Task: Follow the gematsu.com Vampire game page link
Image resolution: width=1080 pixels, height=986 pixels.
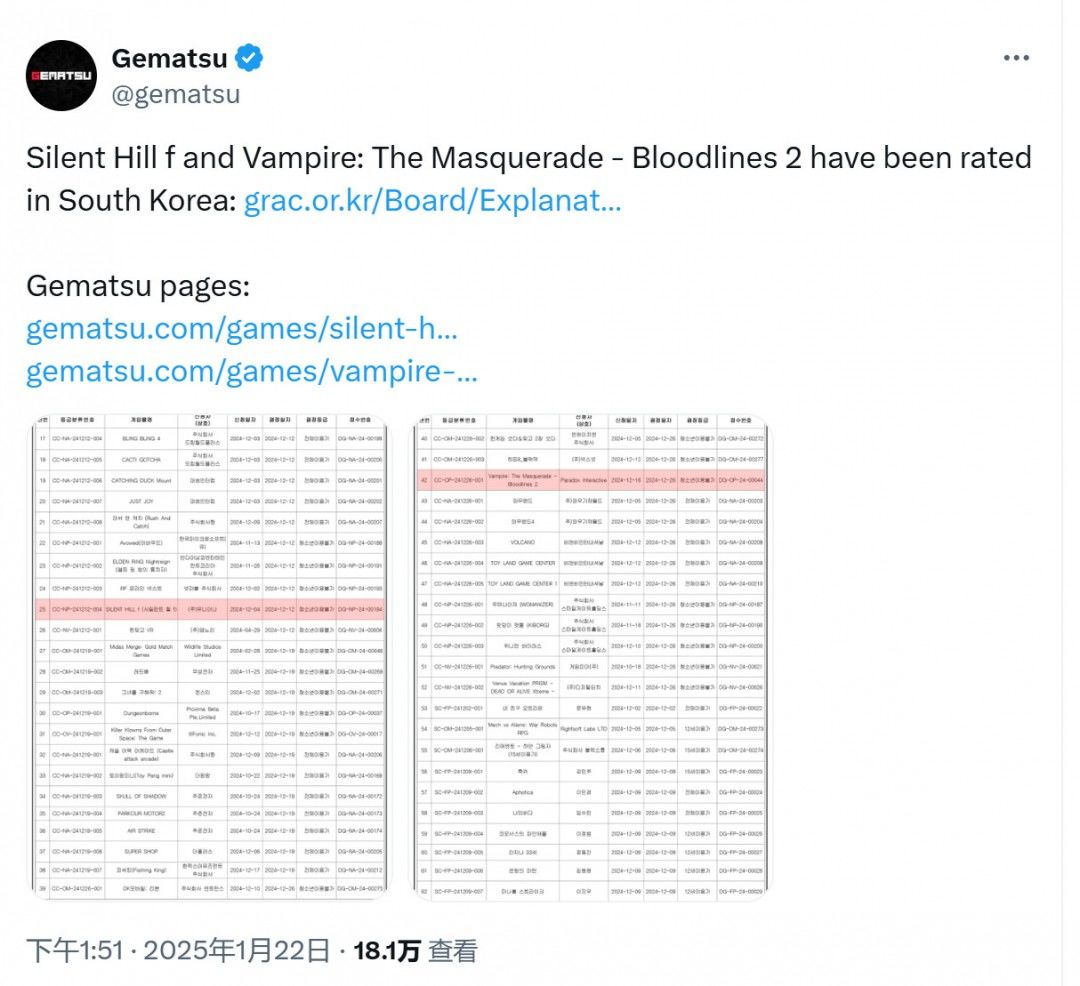Action: pos(251,372)
